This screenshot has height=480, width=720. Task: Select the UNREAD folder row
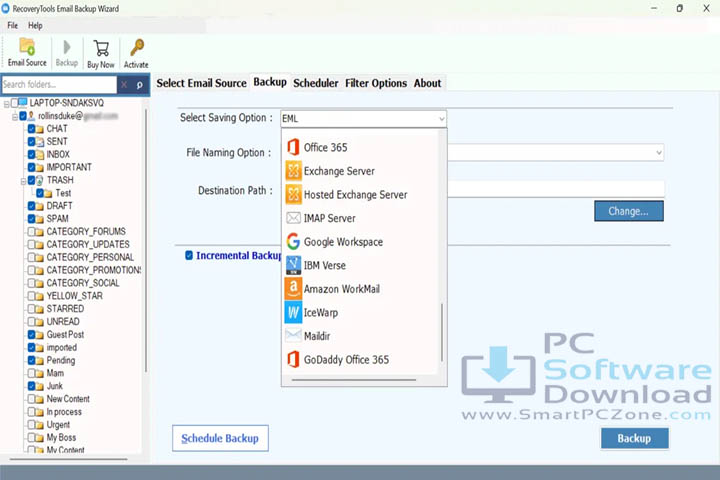tap(63, 322)
